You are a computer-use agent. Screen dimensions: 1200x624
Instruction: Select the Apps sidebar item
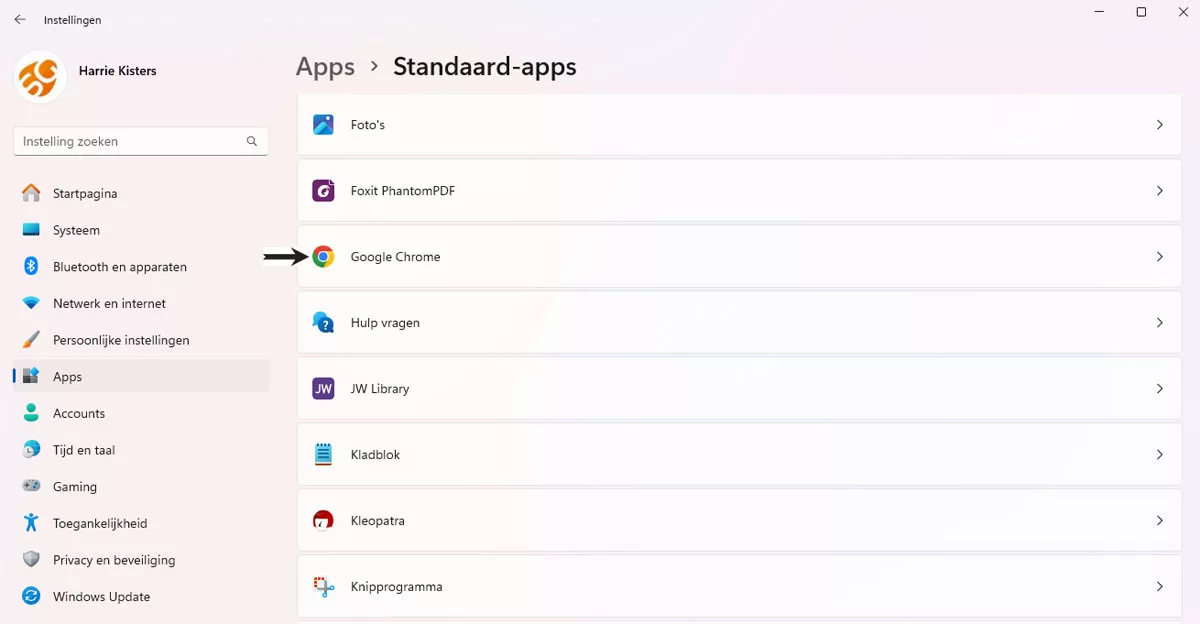[x=141, y=377]
